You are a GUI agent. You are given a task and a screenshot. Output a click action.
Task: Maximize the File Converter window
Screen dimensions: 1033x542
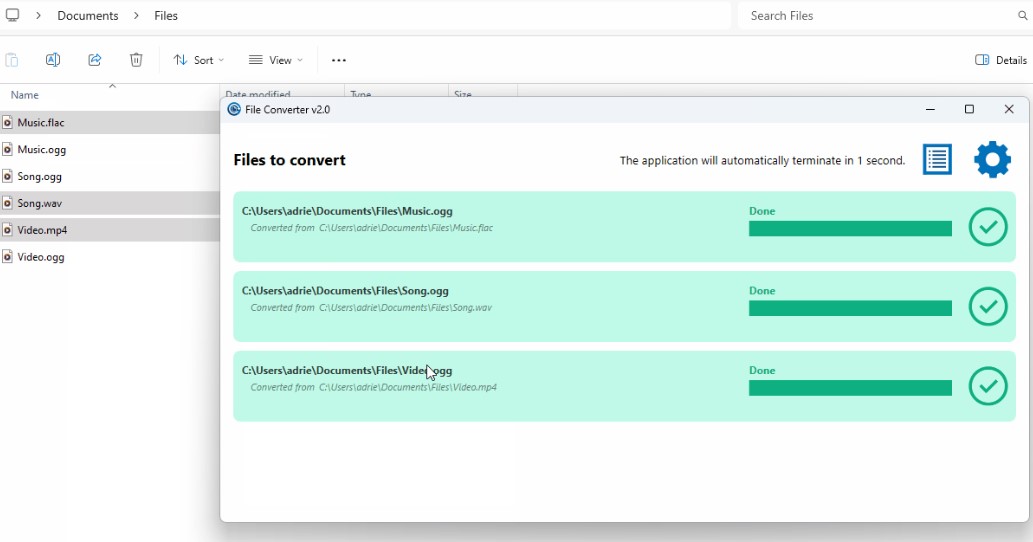(969, 109)
